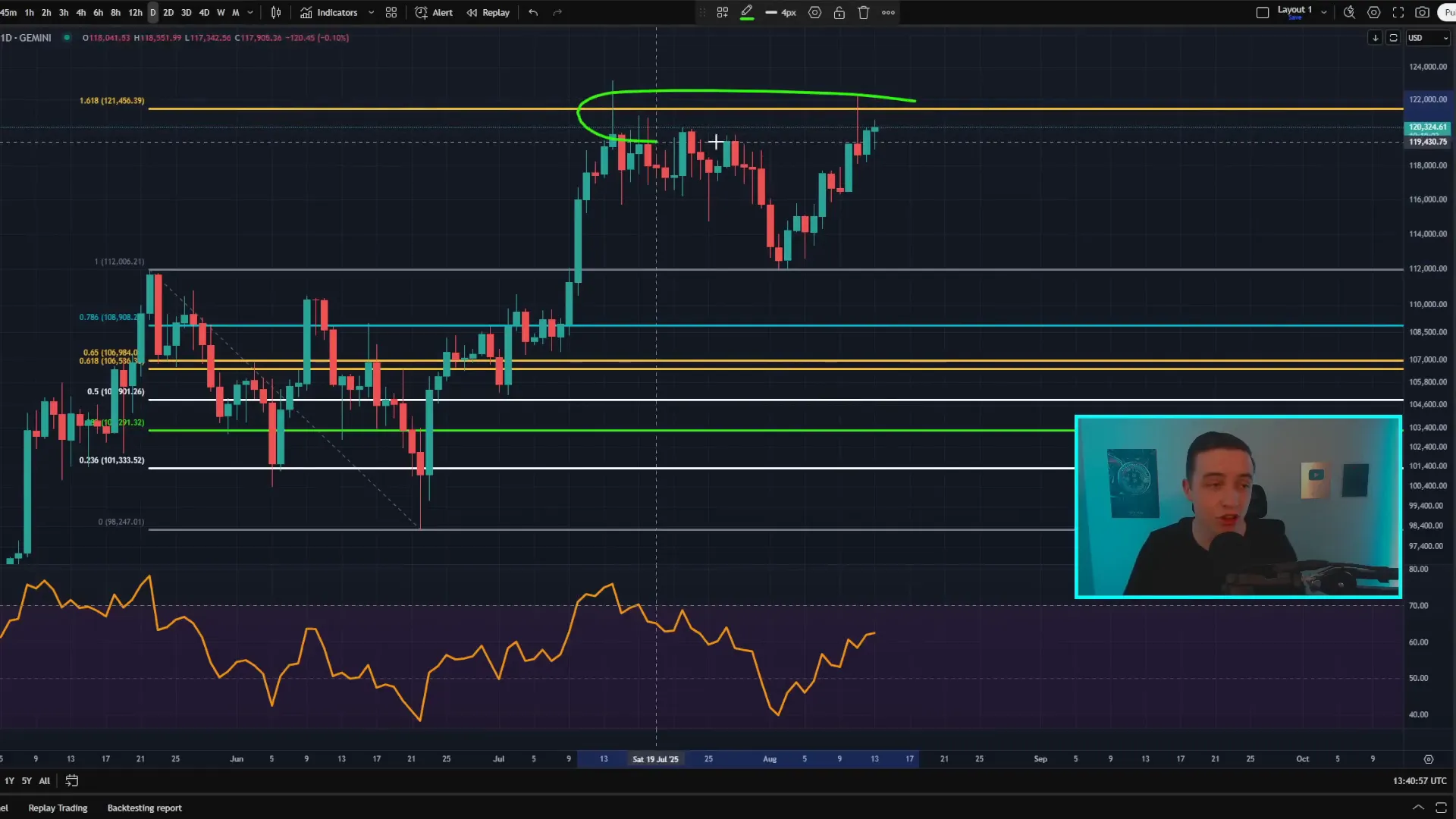Click the green market status dot

[67, 37]
